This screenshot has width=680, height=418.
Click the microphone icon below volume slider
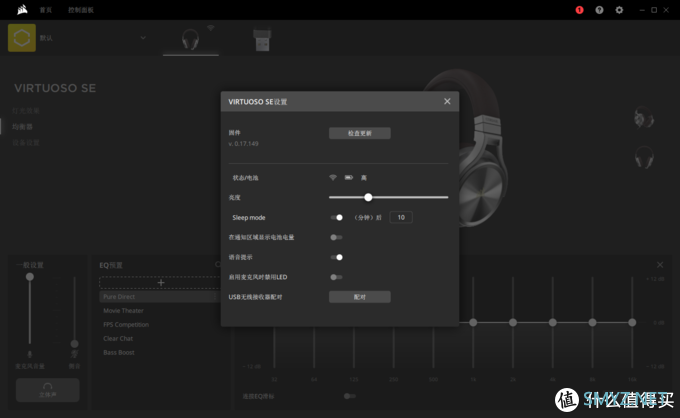[x=29, y=355]
